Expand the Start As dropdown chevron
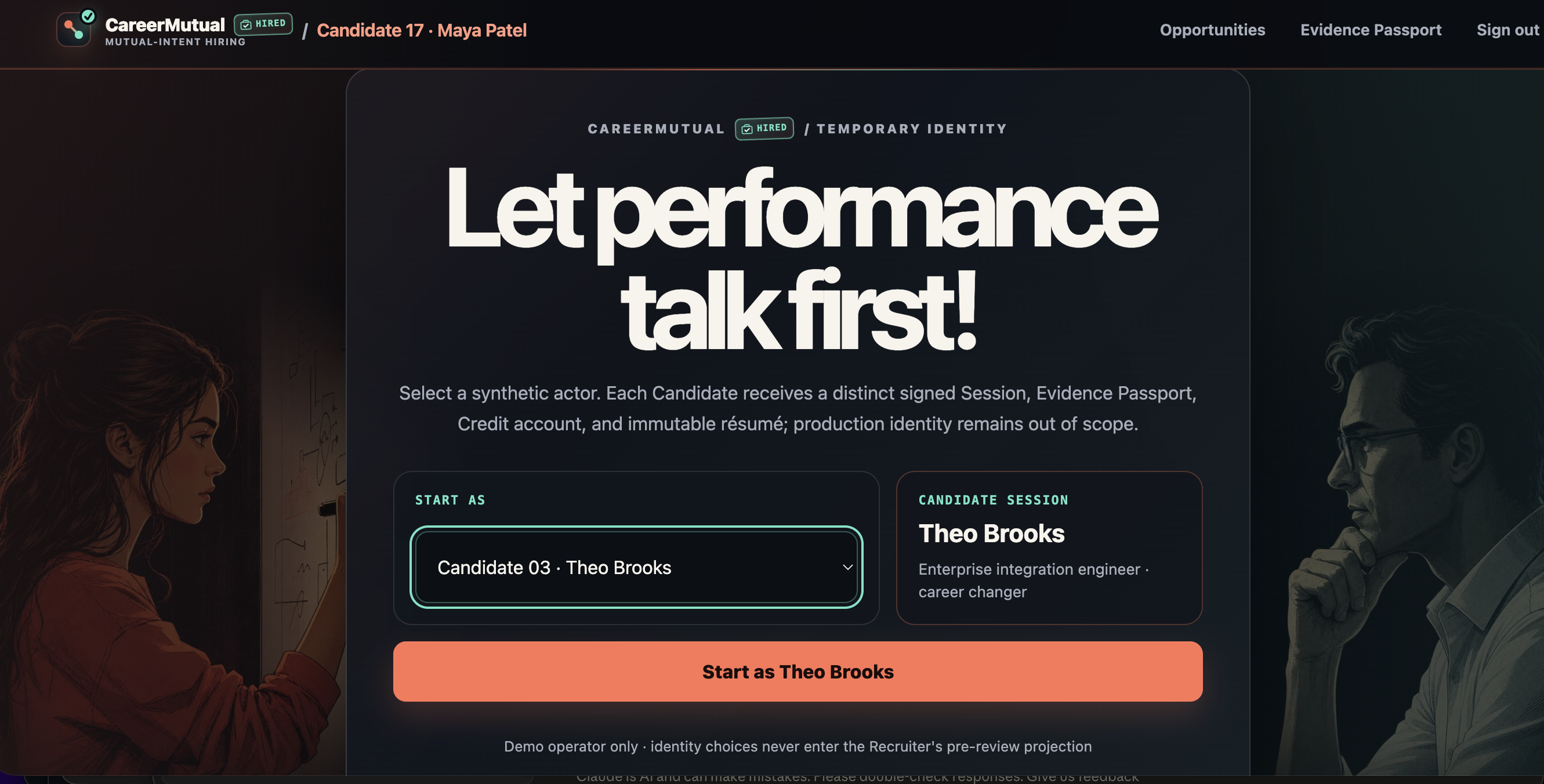 point(847,567)
